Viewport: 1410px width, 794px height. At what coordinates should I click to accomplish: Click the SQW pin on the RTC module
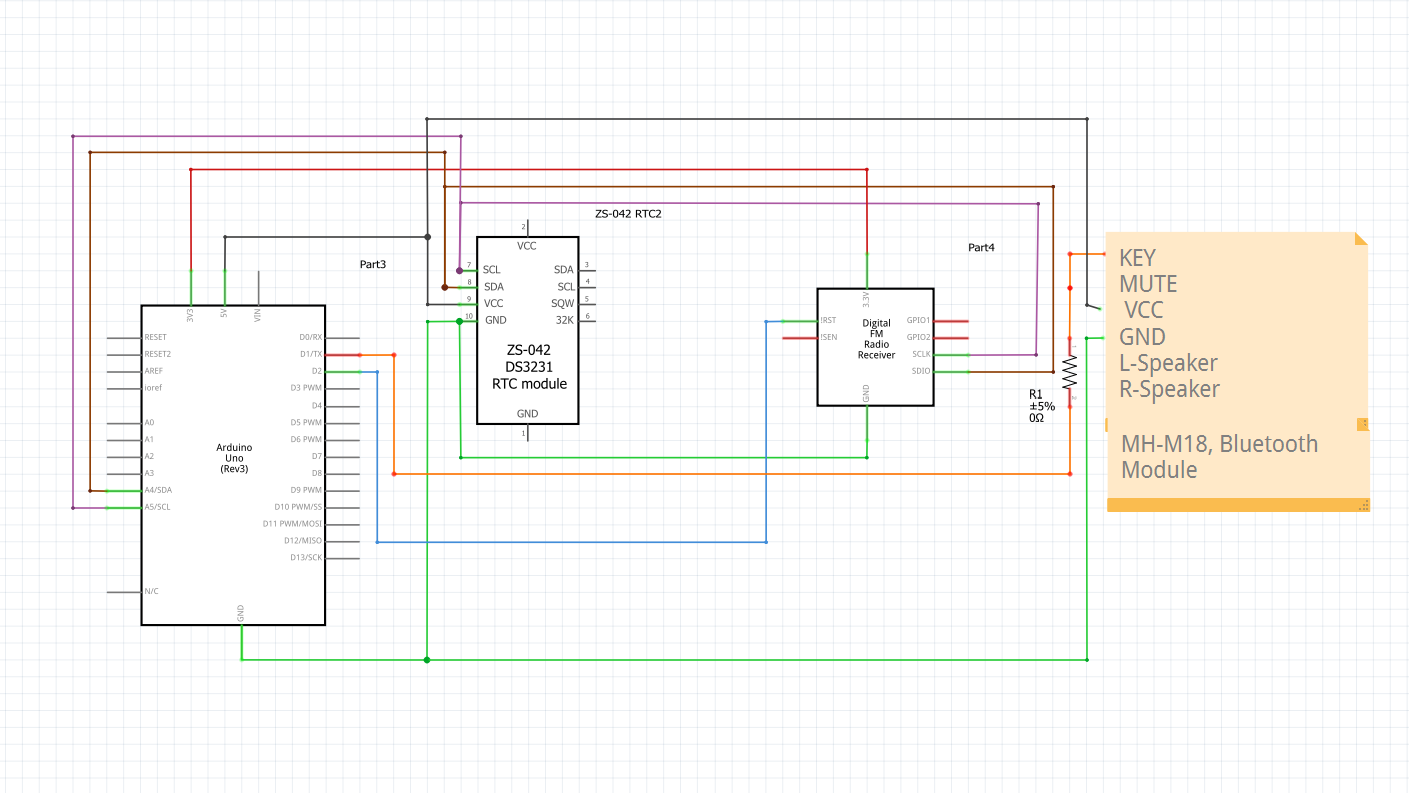[x=563, y=303]
